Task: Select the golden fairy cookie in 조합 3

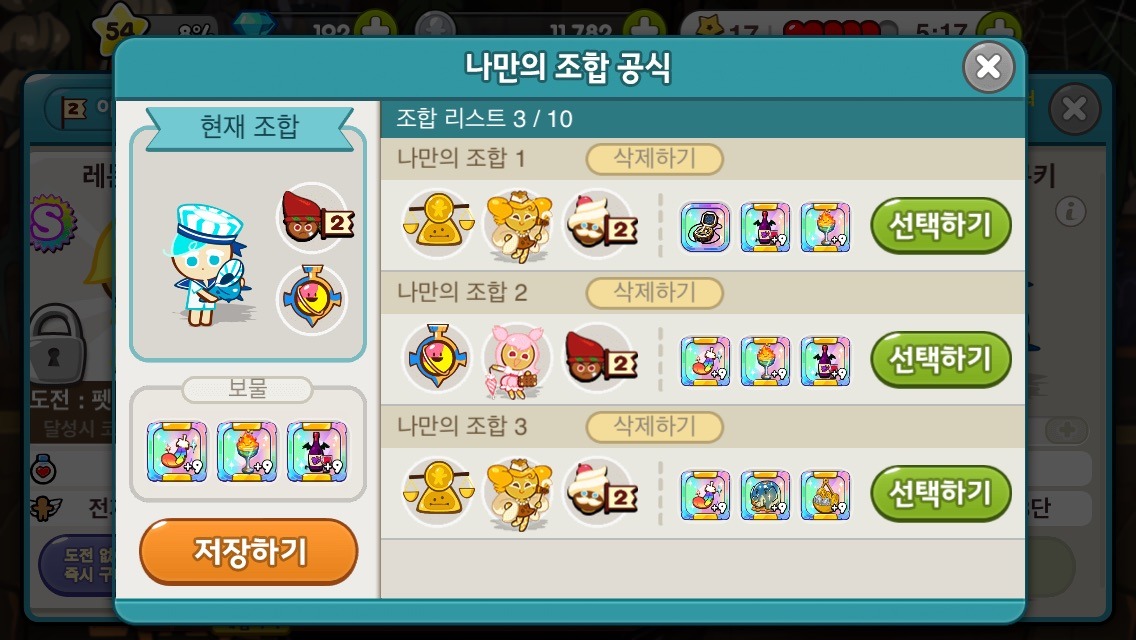Action: tap(518, 494)
